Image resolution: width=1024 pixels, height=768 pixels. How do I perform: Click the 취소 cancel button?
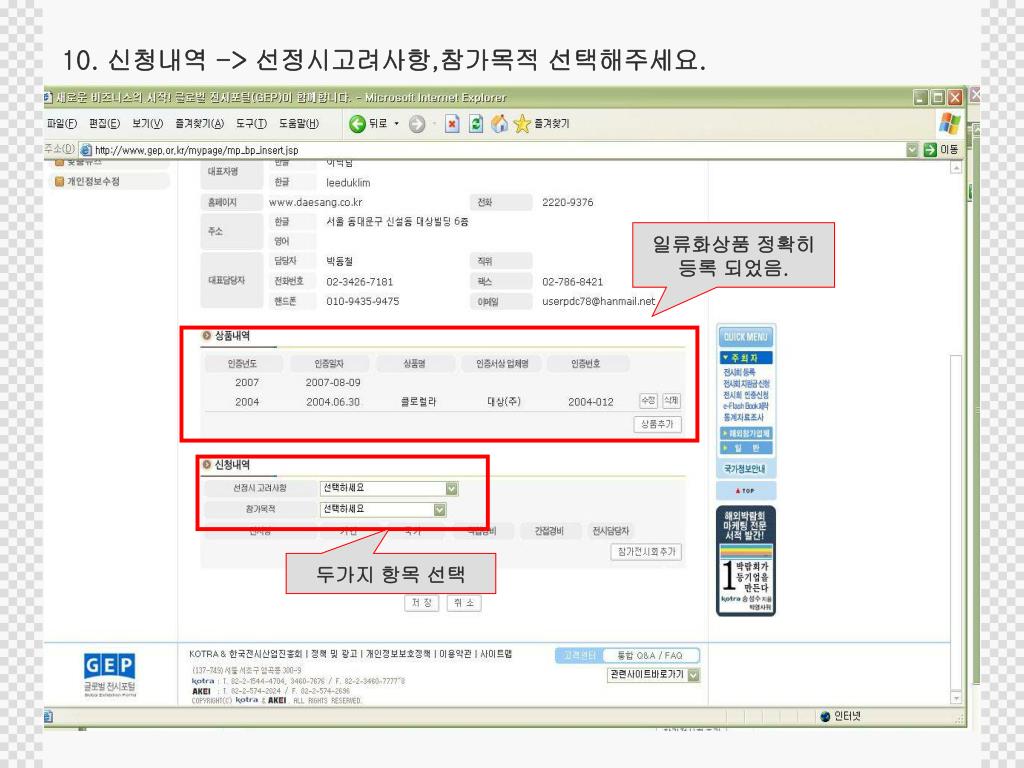pyautogui.click(x=464, y=603)
